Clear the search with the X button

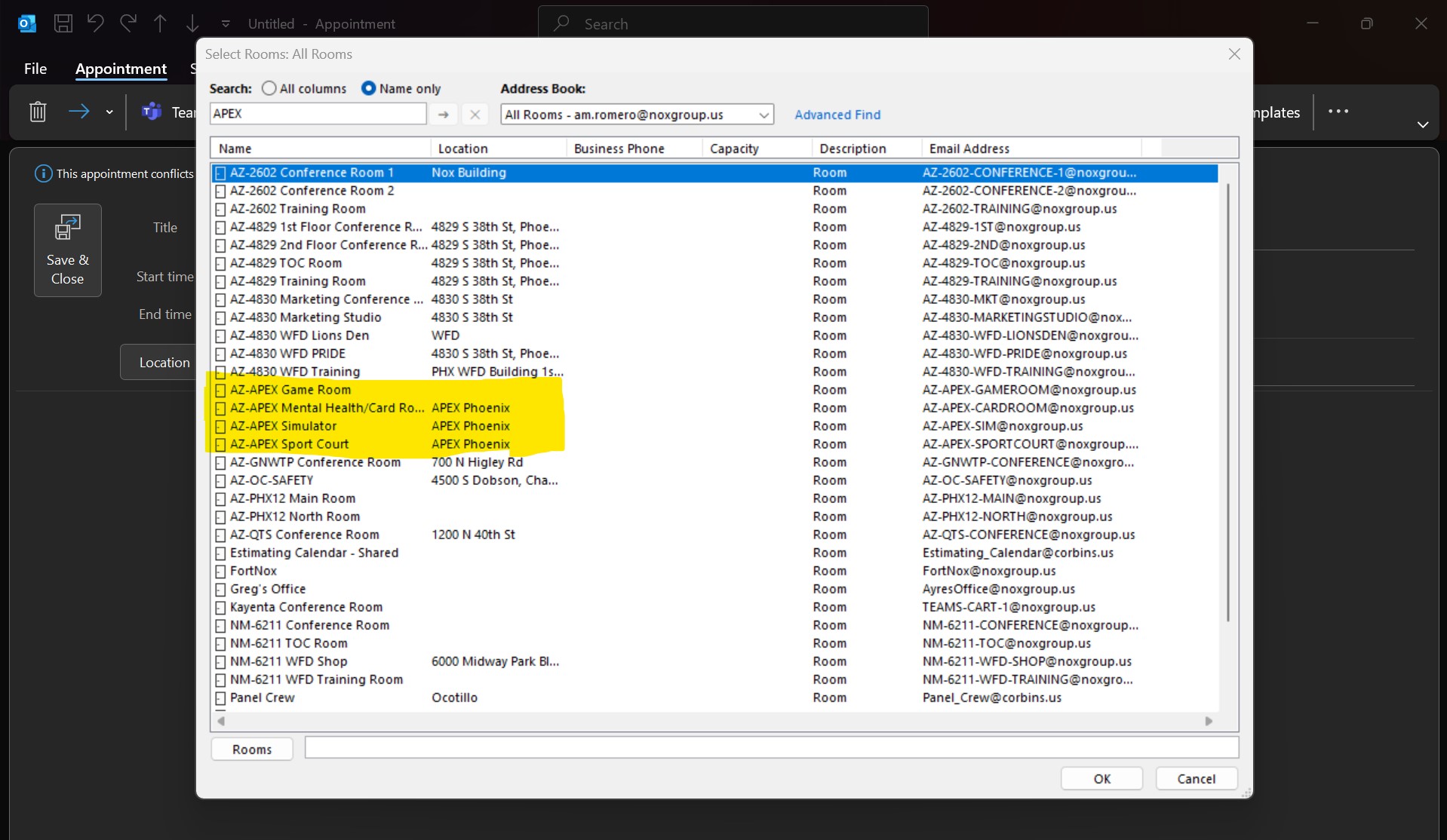point(475,115)
